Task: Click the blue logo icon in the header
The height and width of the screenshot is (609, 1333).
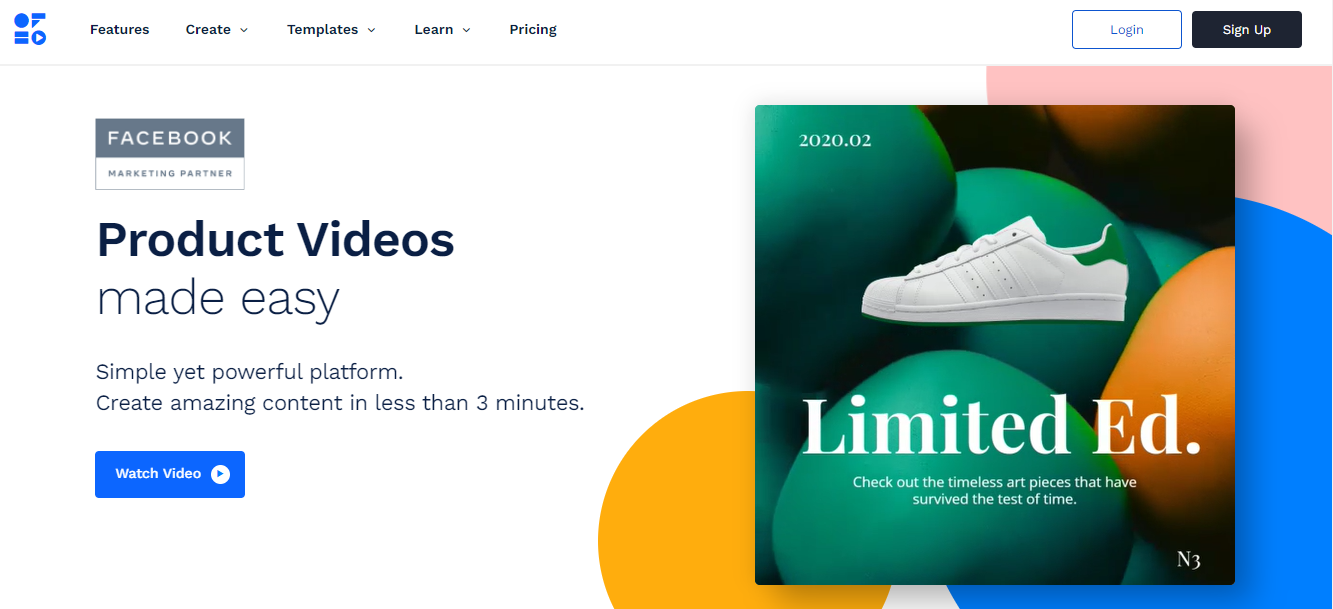Action: click(30, 30)
